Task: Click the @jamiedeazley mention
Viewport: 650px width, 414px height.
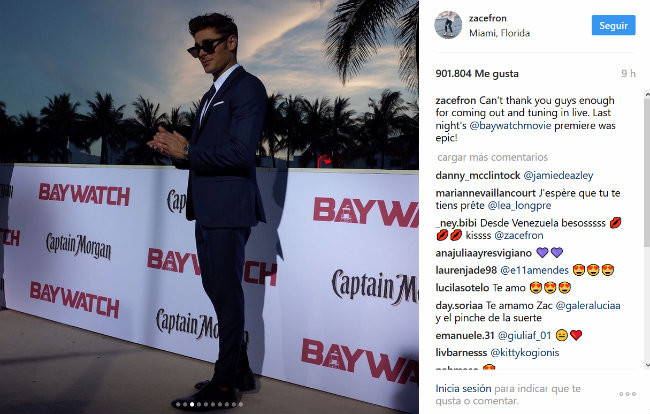Action: (x=558, y=176)
